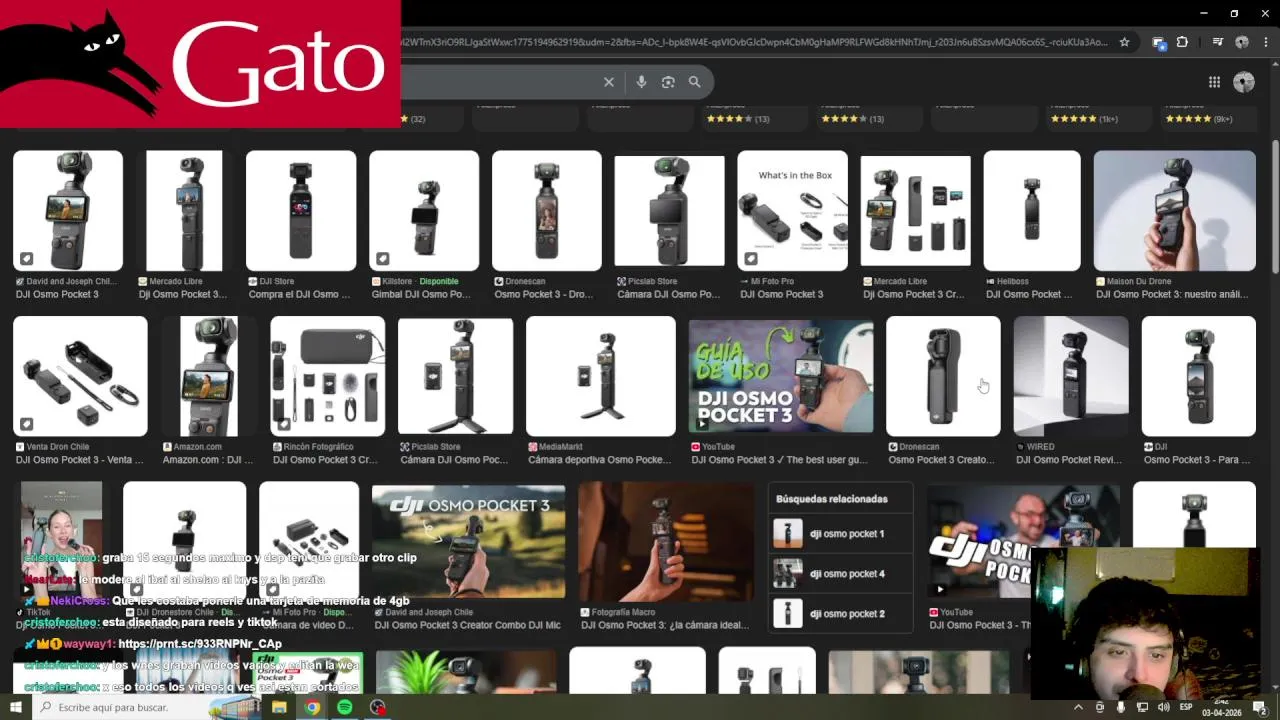
Task: Open Killstore Gimbal DJI Osmo thumbnail
Action: pyautogui.click(x=424, y=211)
